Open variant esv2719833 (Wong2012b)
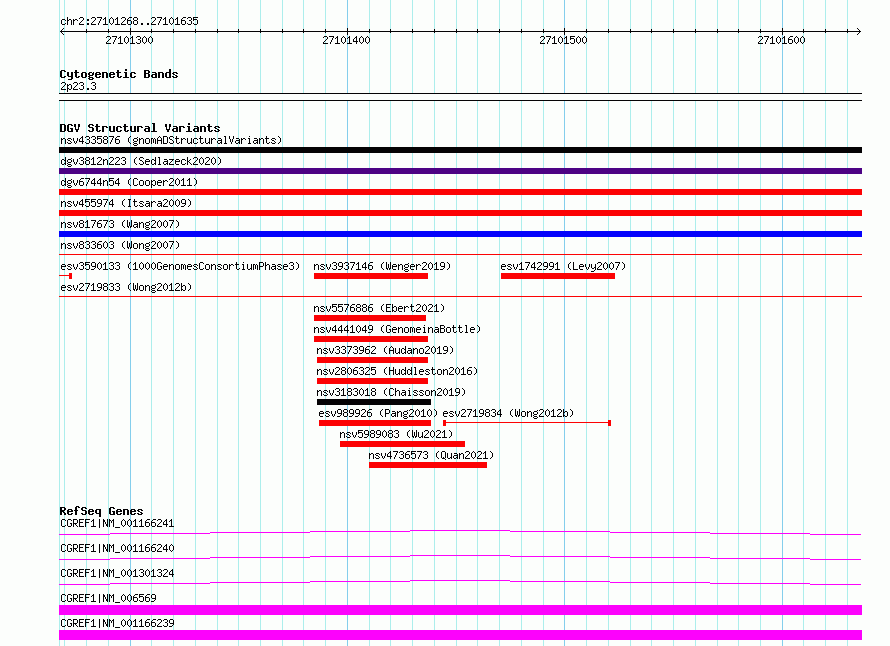890x646 pixels. pyautogui.click(x=126, y=287)
